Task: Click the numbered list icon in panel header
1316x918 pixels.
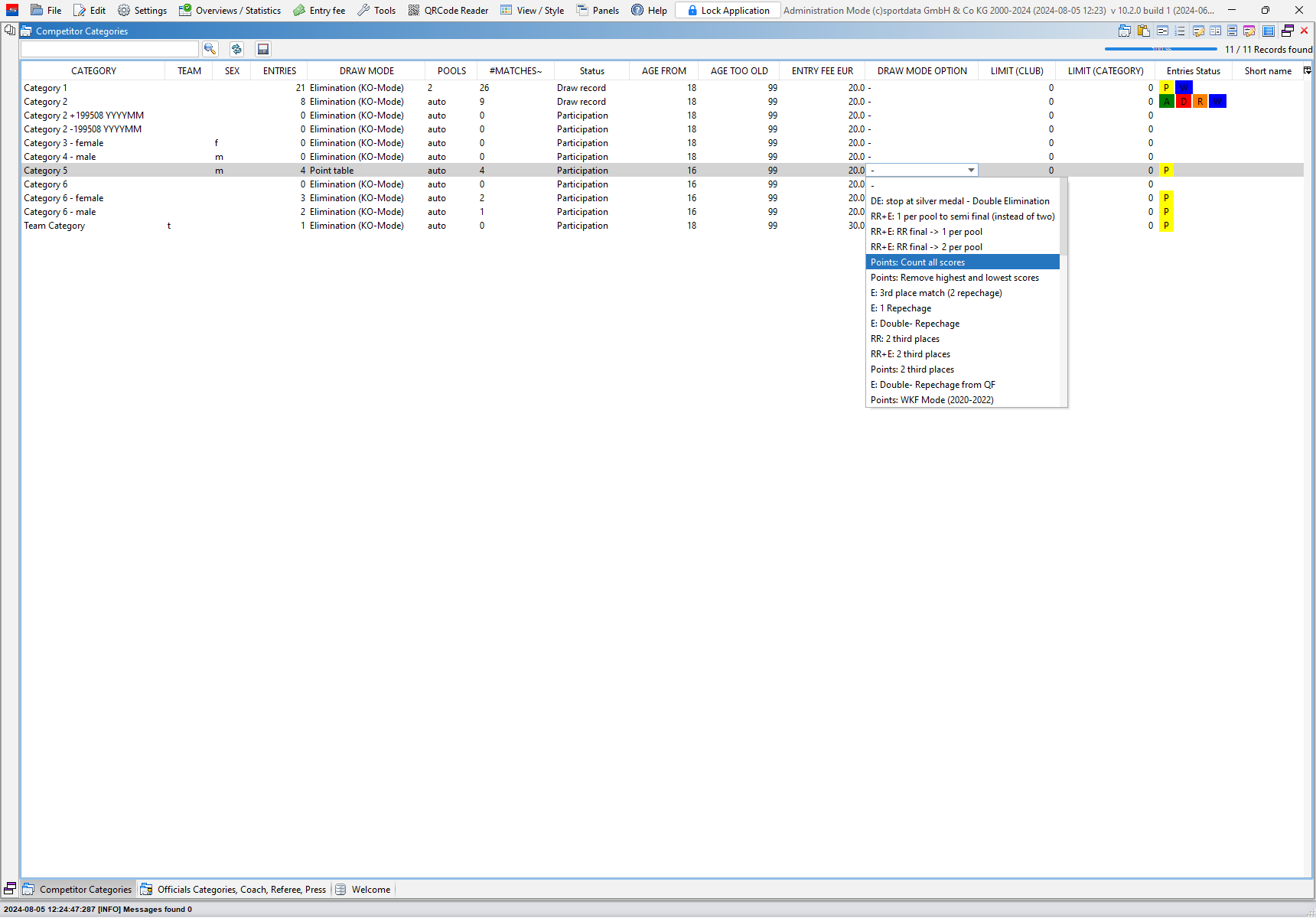Action: 1180,31
